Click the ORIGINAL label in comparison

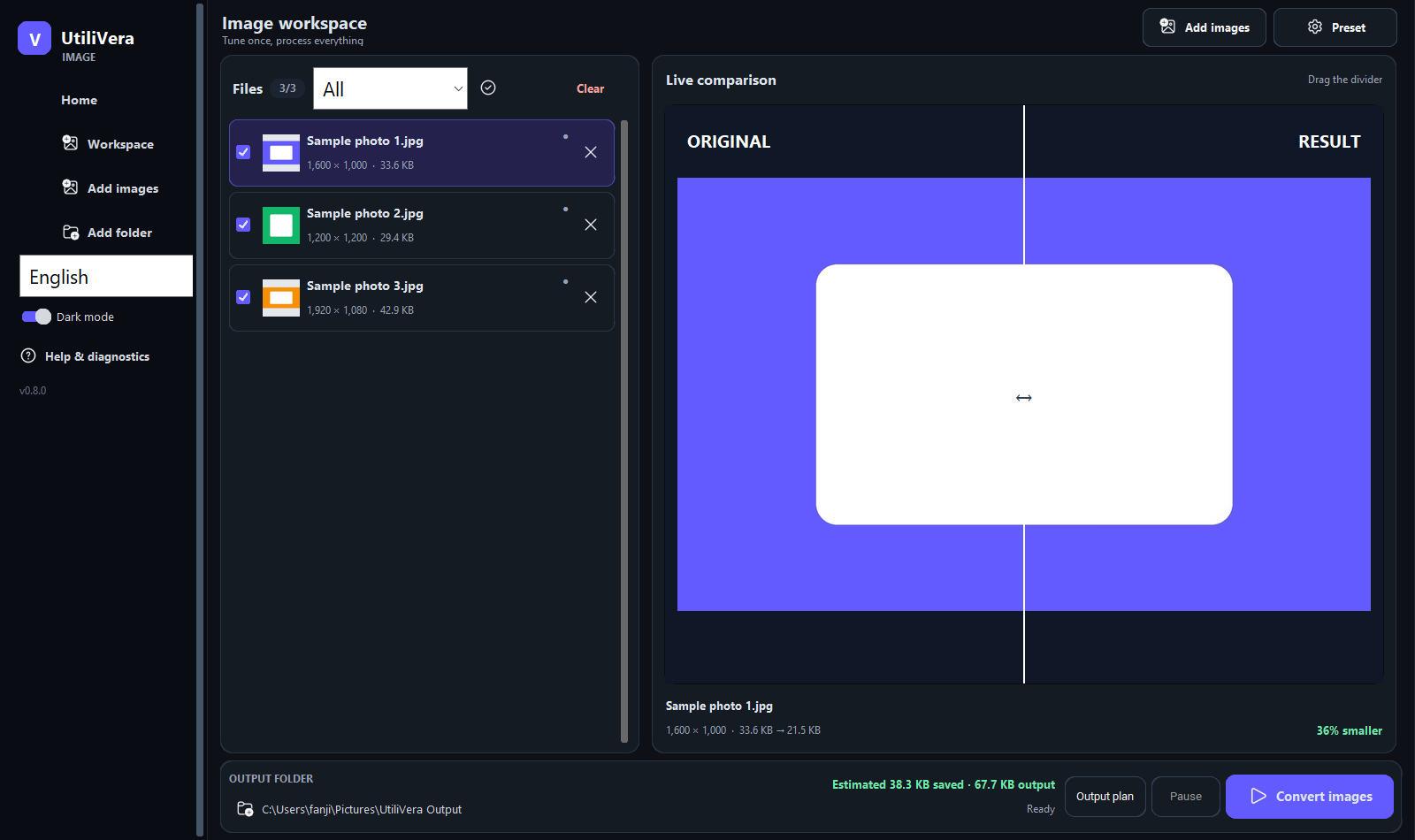click(x=729, y=141)
